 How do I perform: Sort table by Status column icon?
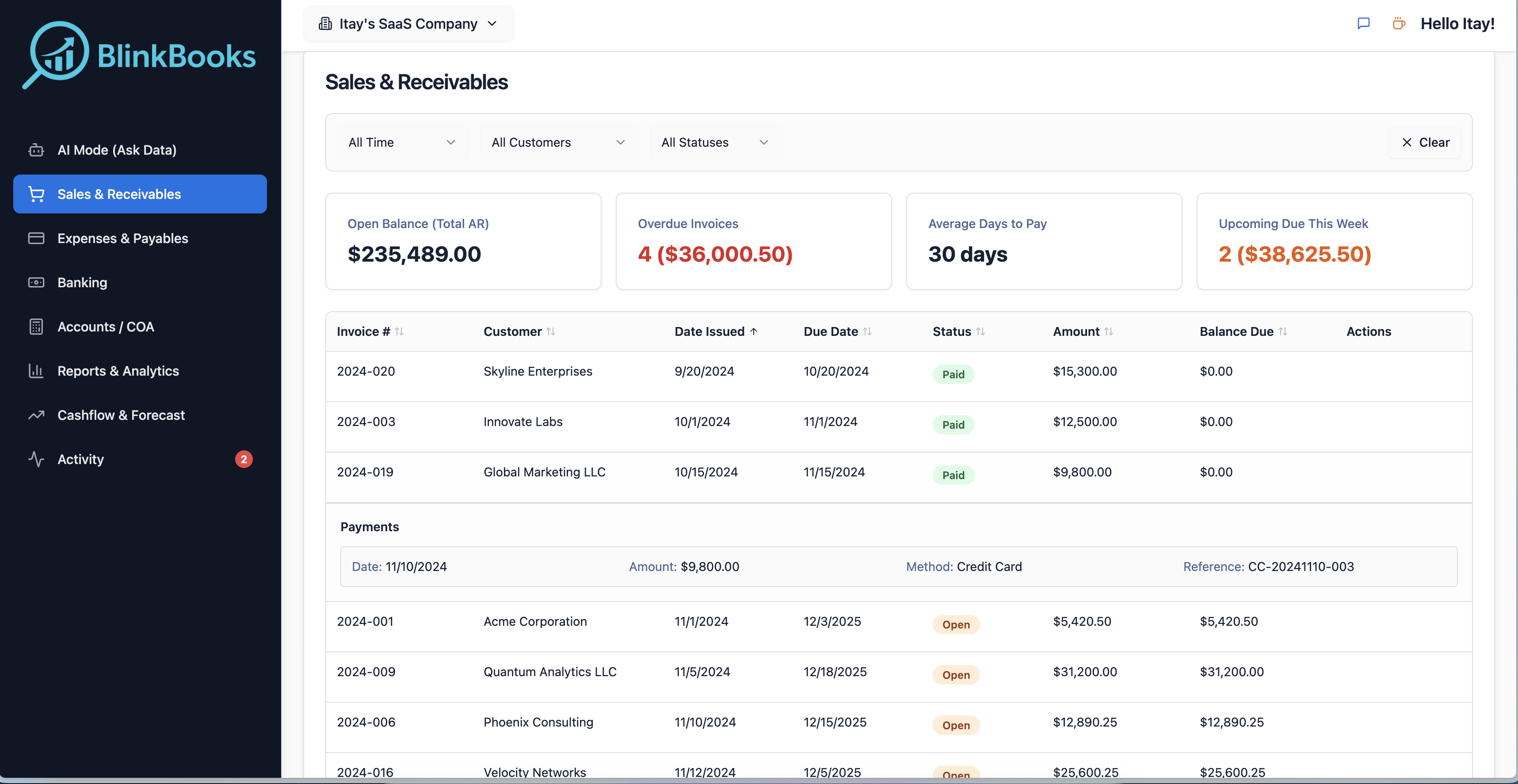pos(980,331)
